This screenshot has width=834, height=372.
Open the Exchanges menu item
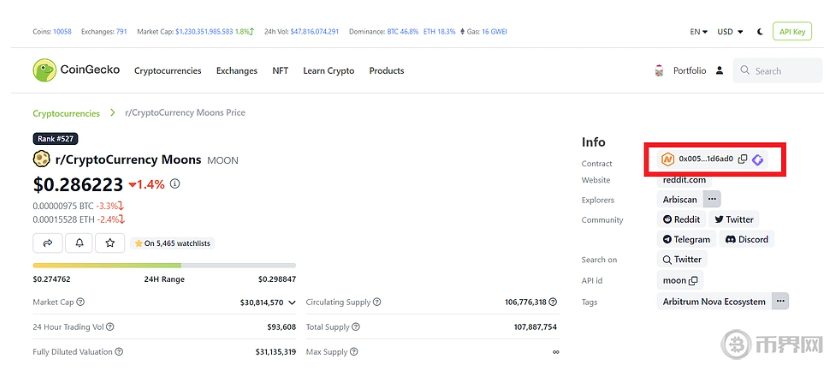(237, 71)
